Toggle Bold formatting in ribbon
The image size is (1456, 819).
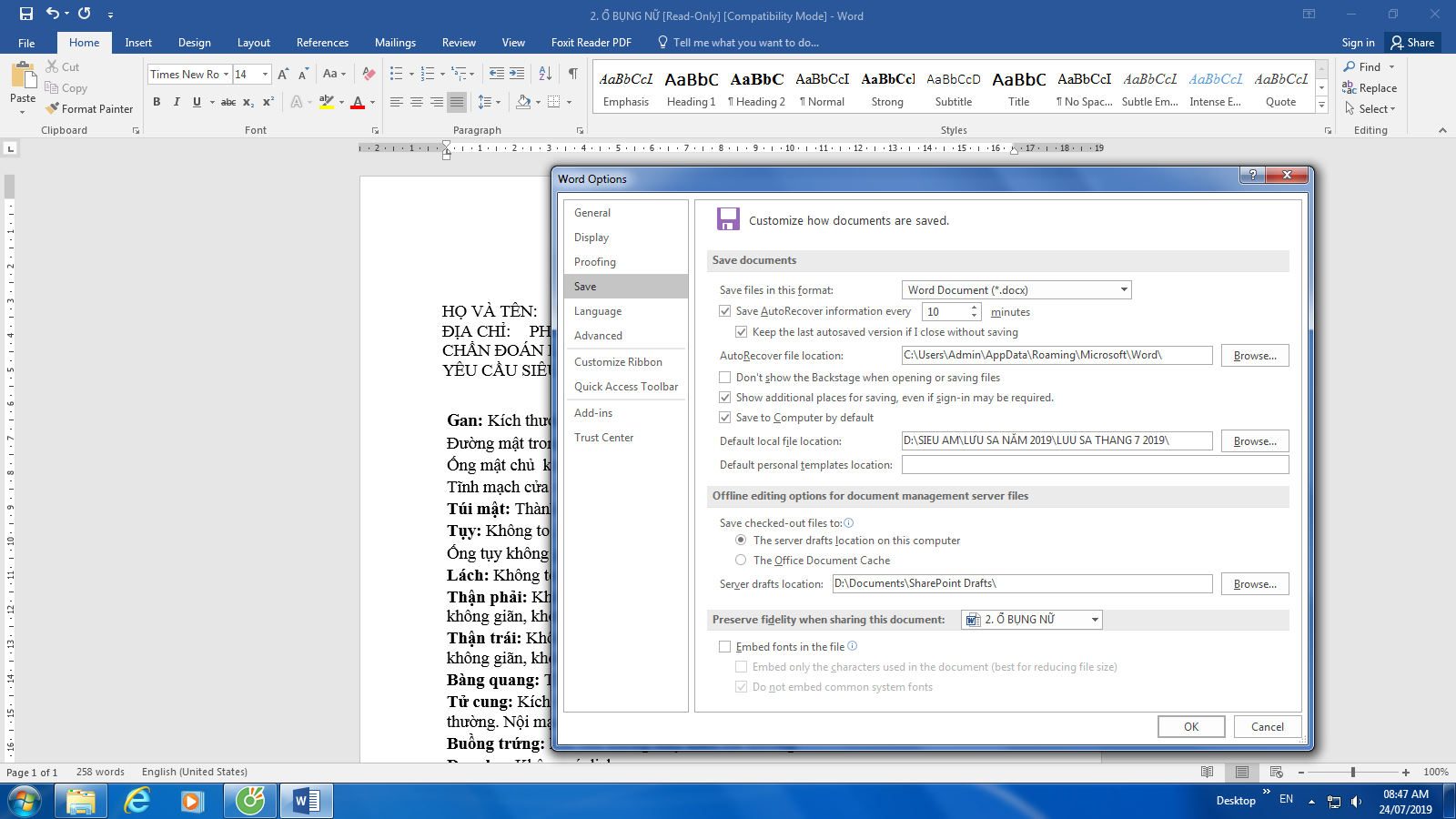tap(157, 102)
